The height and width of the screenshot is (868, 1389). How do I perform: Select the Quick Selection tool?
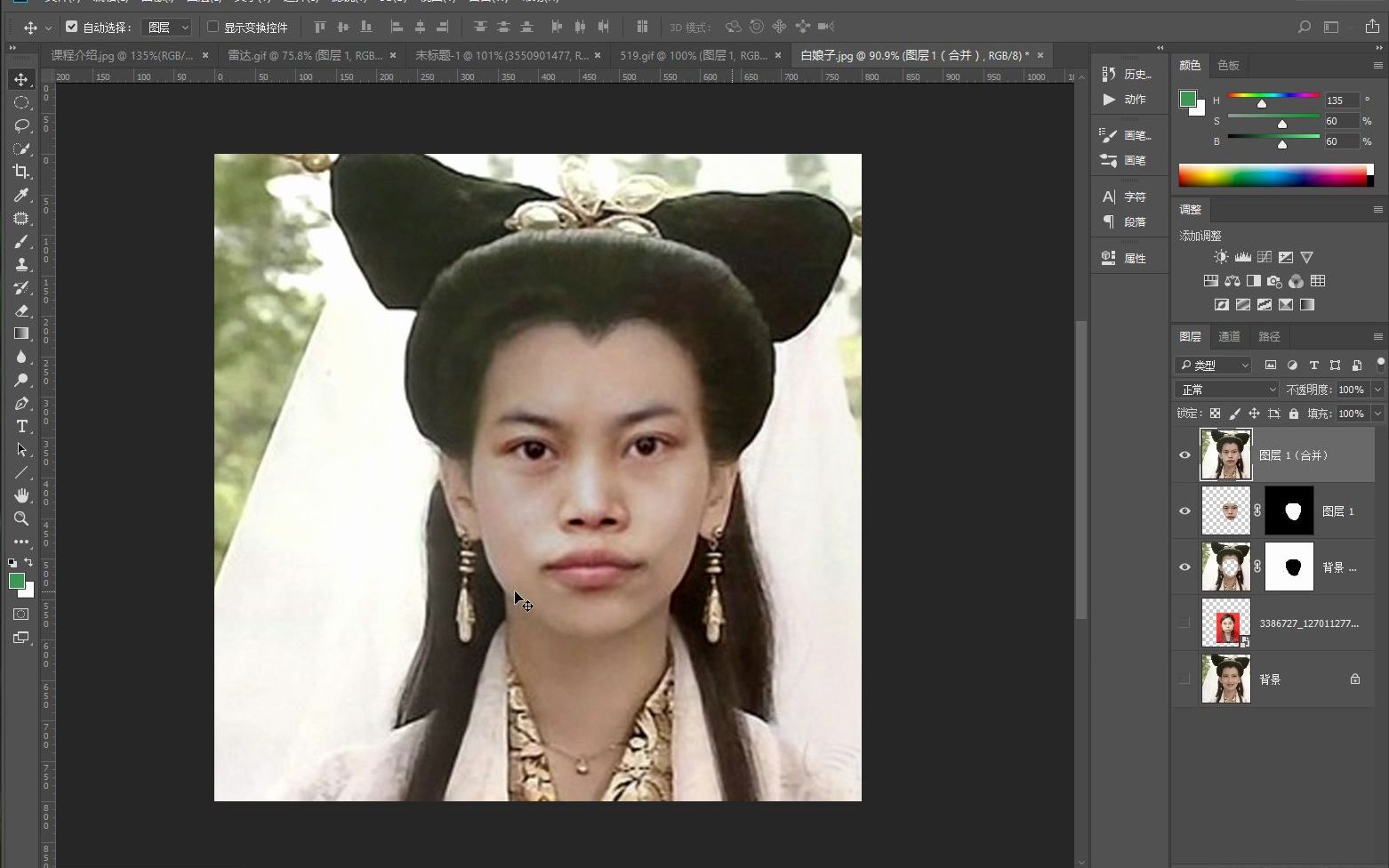(21, 149)
